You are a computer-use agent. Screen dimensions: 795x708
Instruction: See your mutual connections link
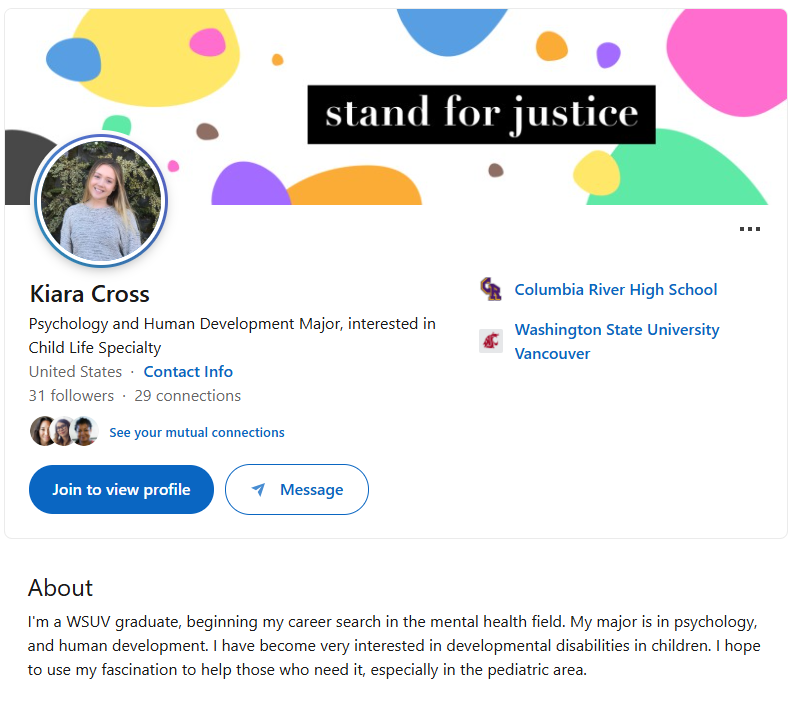[x=197, y=433]
